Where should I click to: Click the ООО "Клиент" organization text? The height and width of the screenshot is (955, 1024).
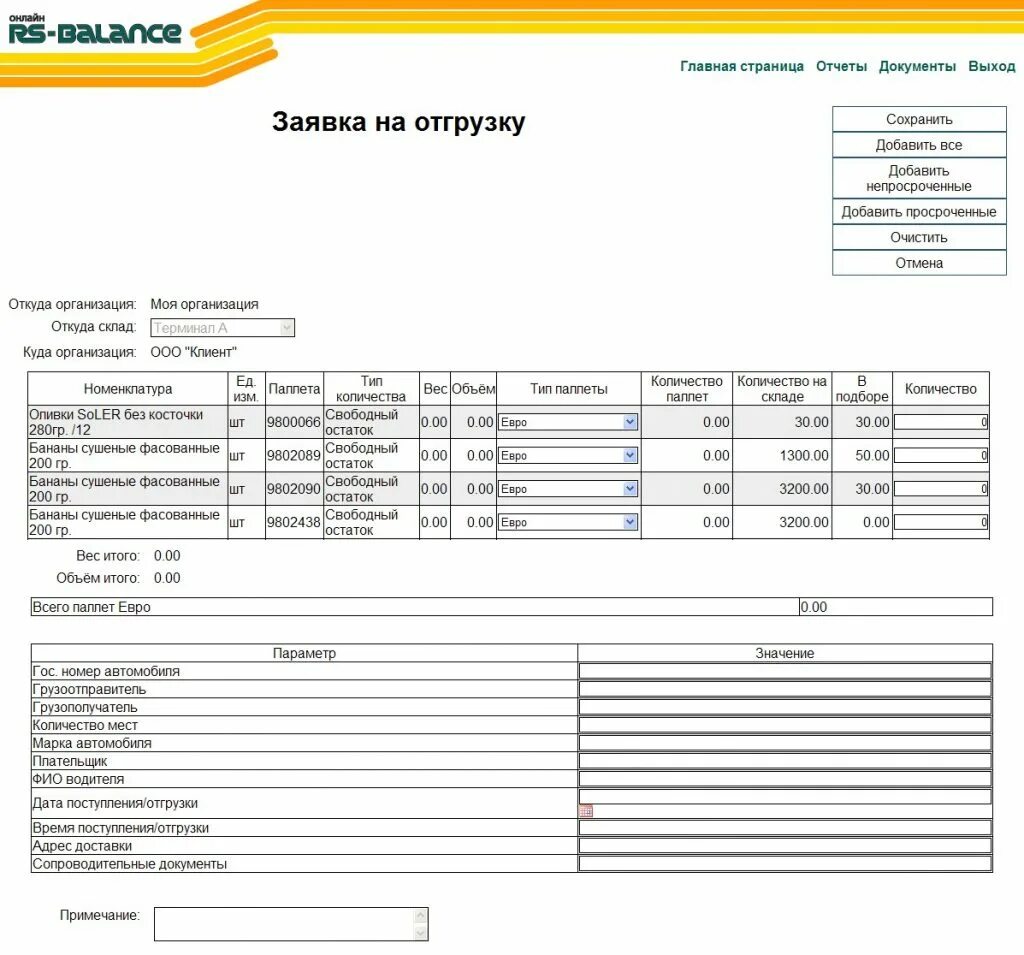tap(193, 352)
